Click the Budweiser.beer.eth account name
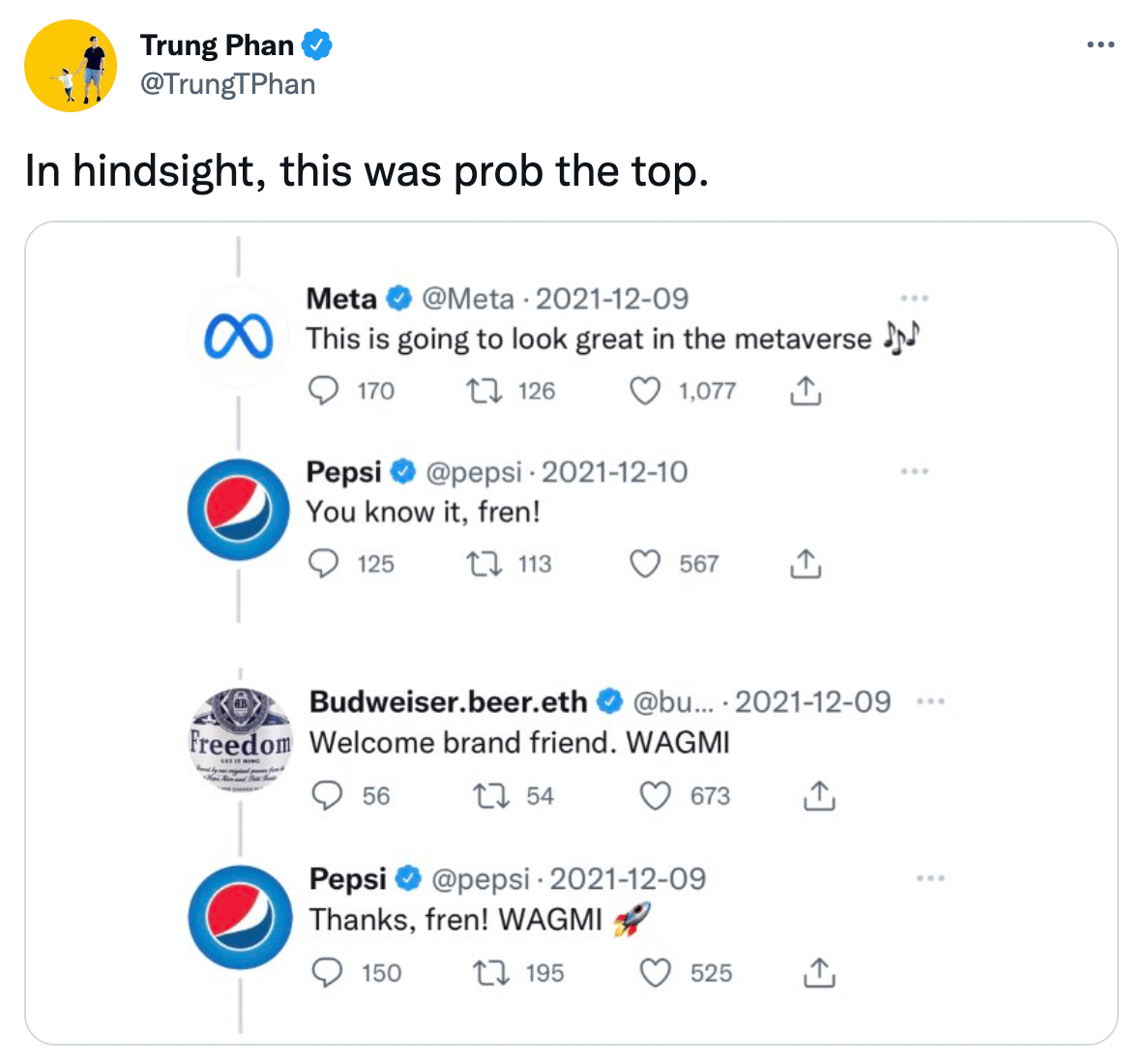 point(448,701)
